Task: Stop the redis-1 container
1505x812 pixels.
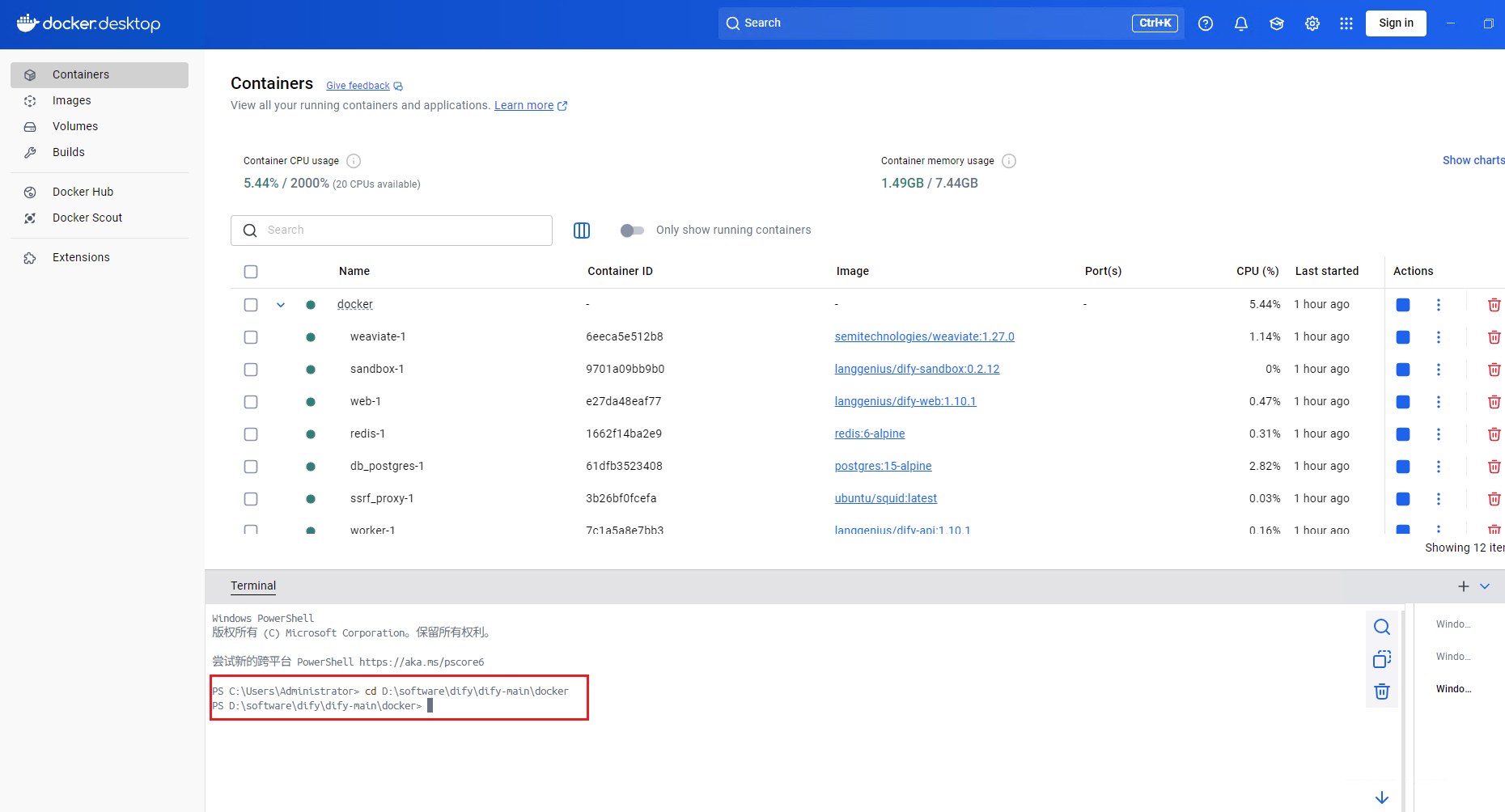Action: [1403, 434]
